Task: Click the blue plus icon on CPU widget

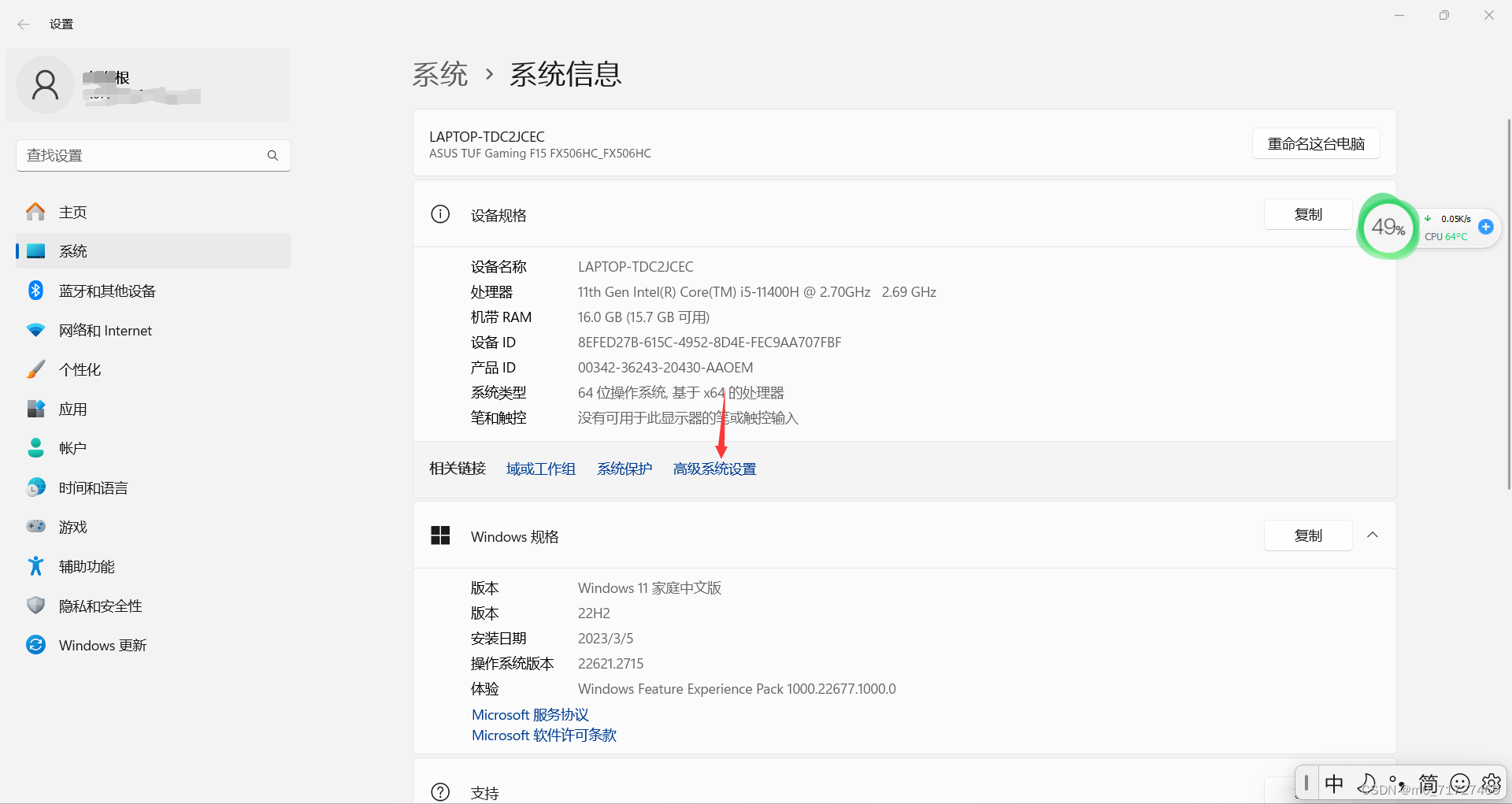Action: tap(1486, 227)
